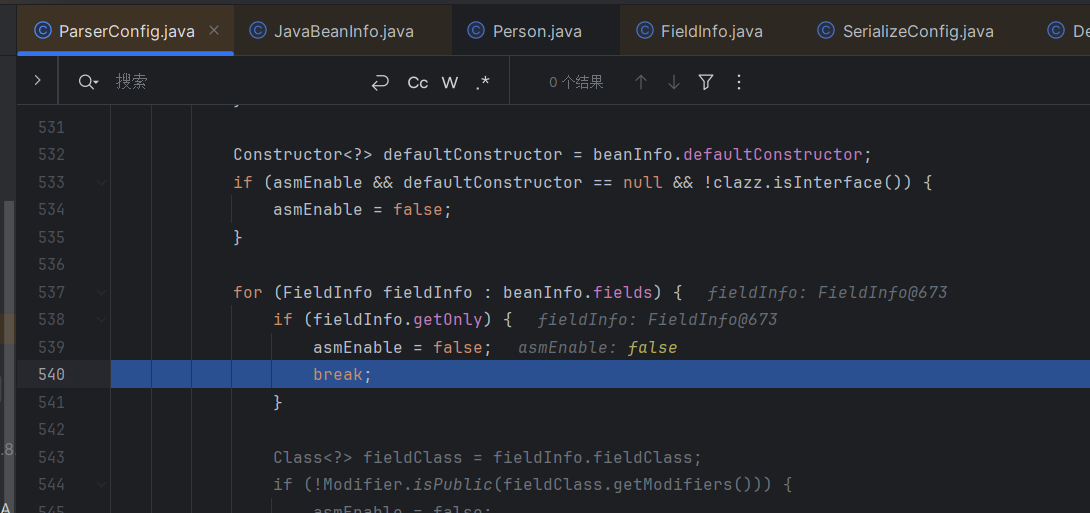The image size is (1090, 513).
Task: Click the defaultConstructor field reference on line 532
Action: [x=772, y=154]
